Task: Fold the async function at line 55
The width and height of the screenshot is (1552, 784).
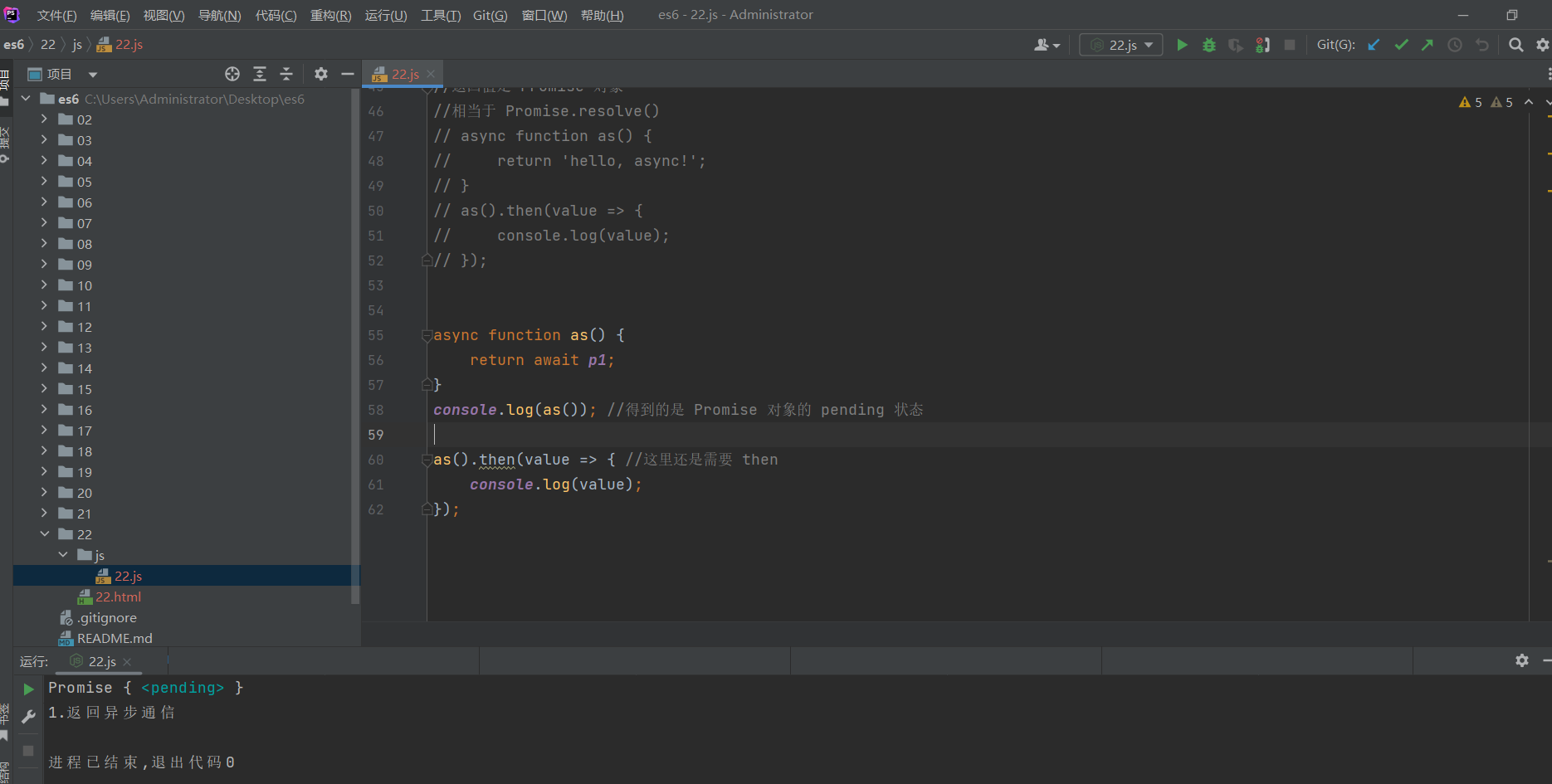Action: (427, 335)
